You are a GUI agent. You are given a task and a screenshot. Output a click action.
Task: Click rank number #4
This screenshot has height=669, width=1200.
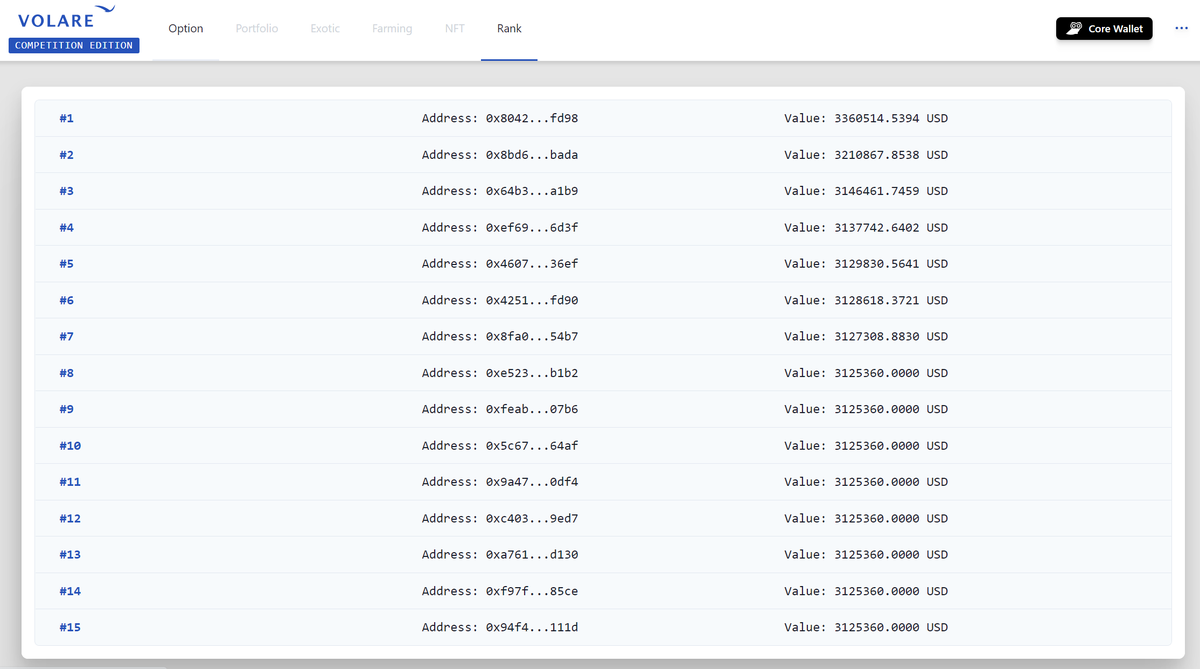point(67,227)
